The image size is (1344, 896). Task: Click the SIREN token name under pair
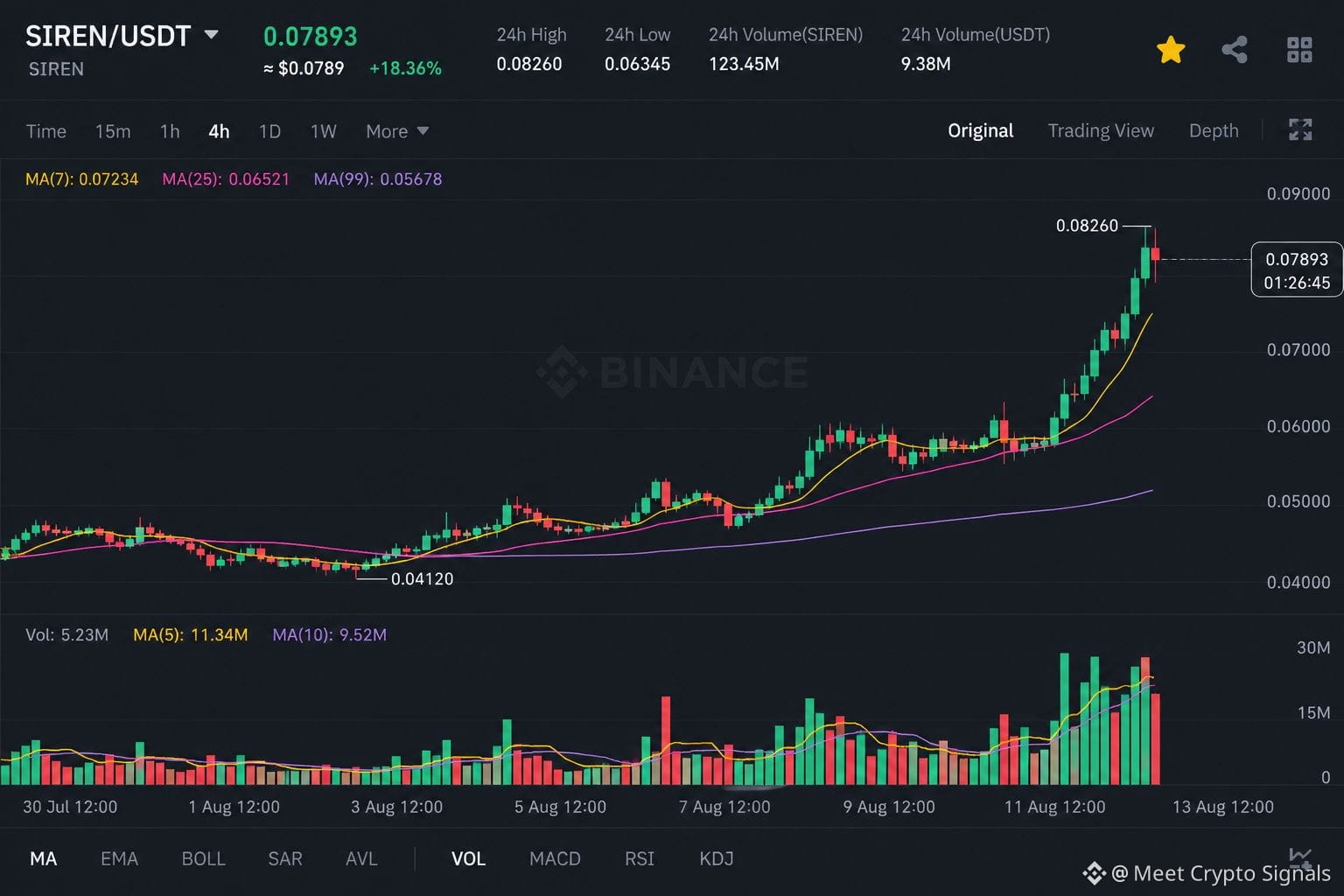pos(56,69)
